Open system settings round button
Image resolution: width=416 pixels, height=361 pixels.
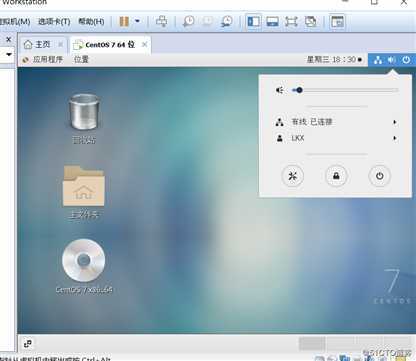(292, 176)
